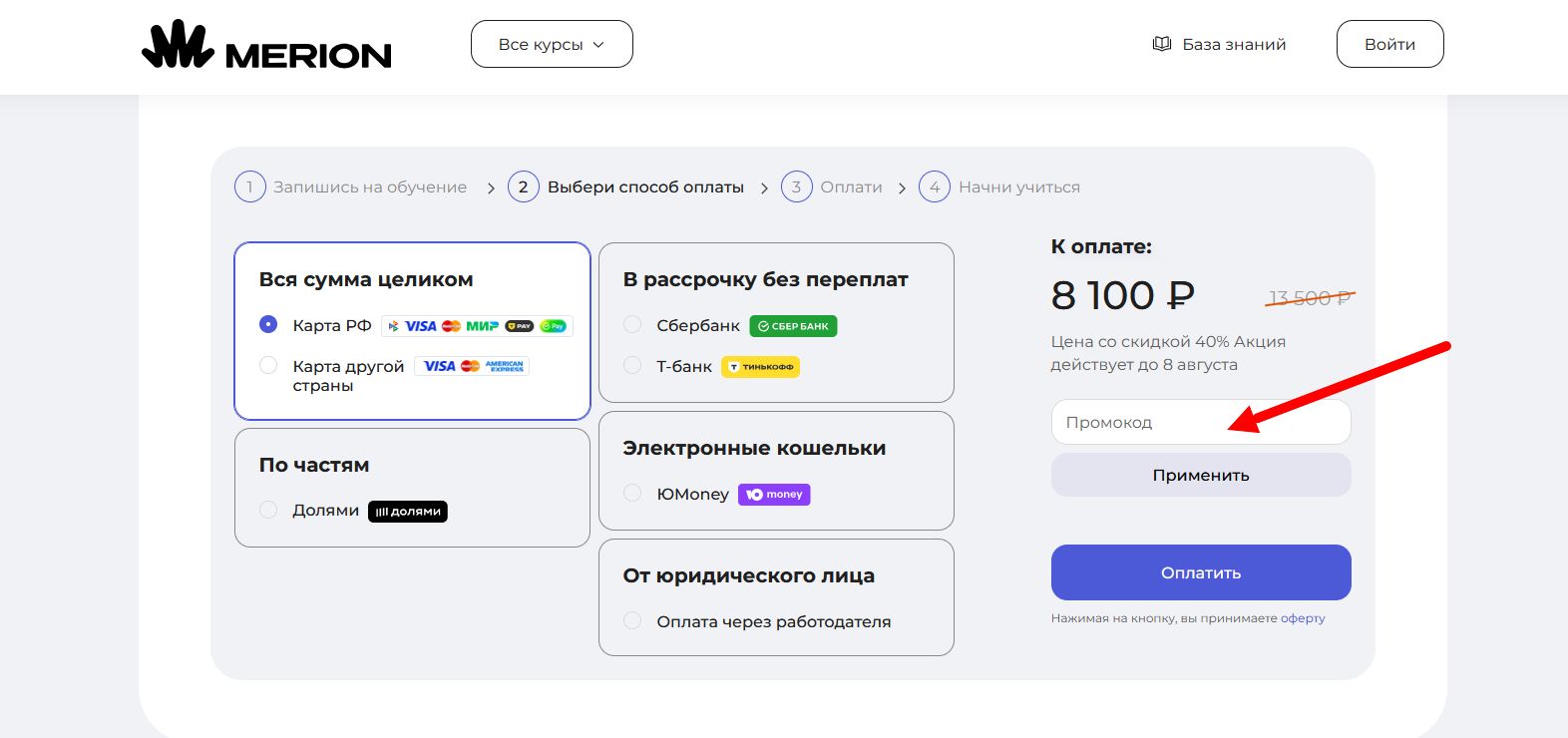Click the В рассрочку без переплат heading
1568x738 pixels.
pyautogui.click(x=765, y=279)
